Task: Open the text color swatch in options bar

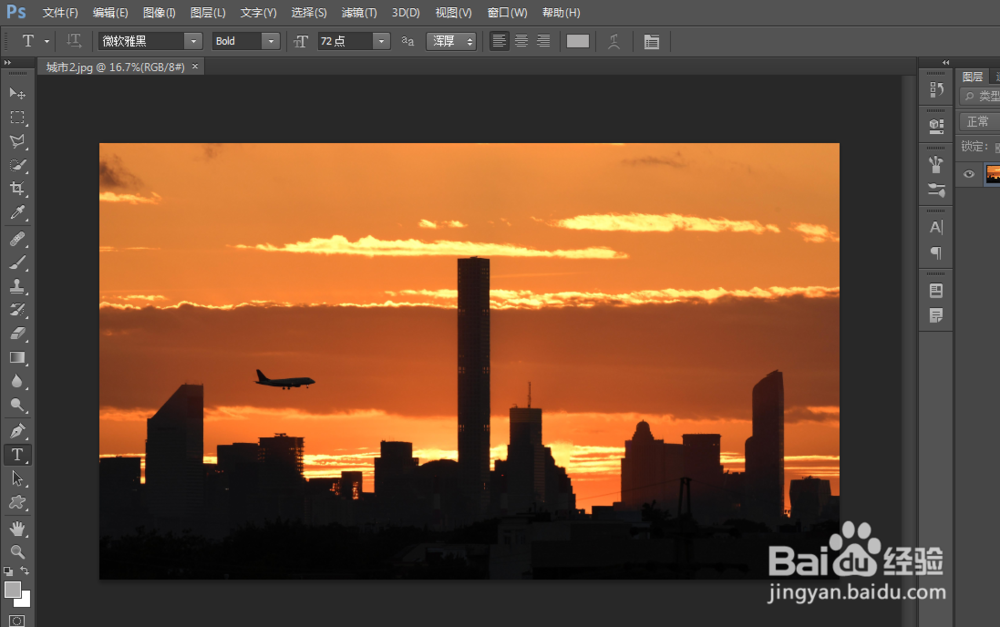Action: coord(578,41)
